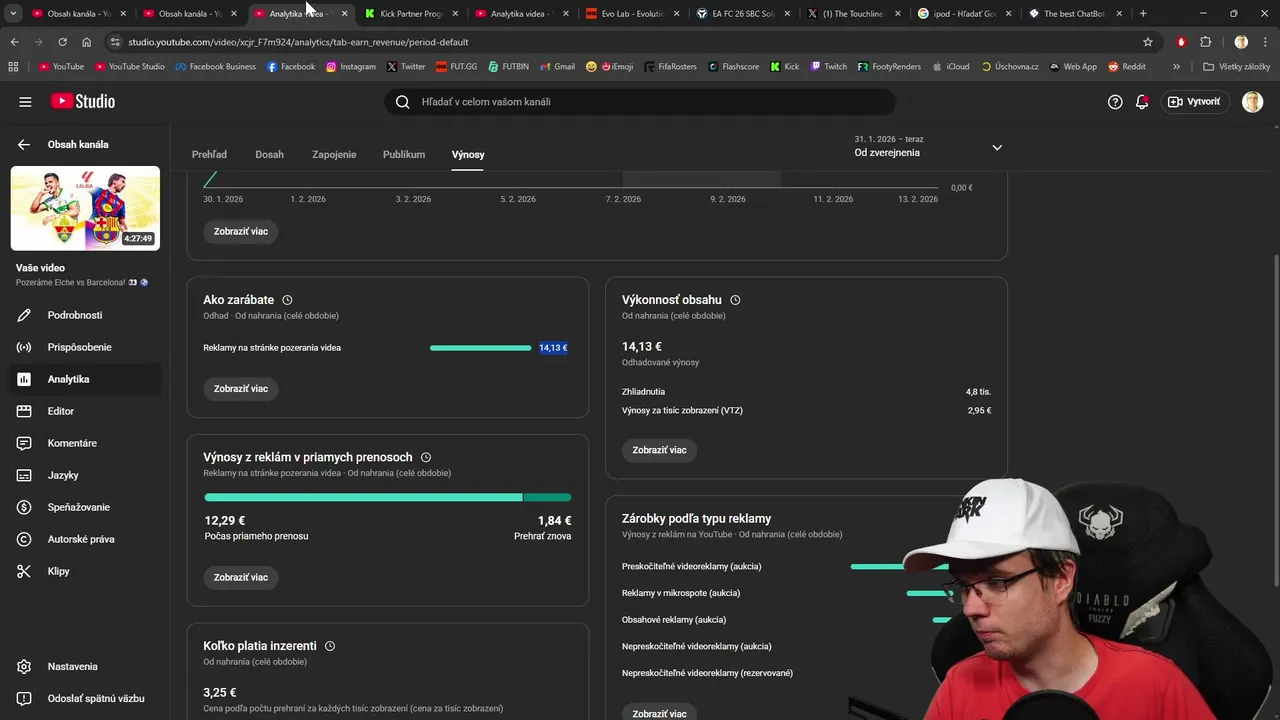Screen dimensions: 1280x720
Task: Click info icon next to Koľko platia inzerenti
Action: pos(330,646)
